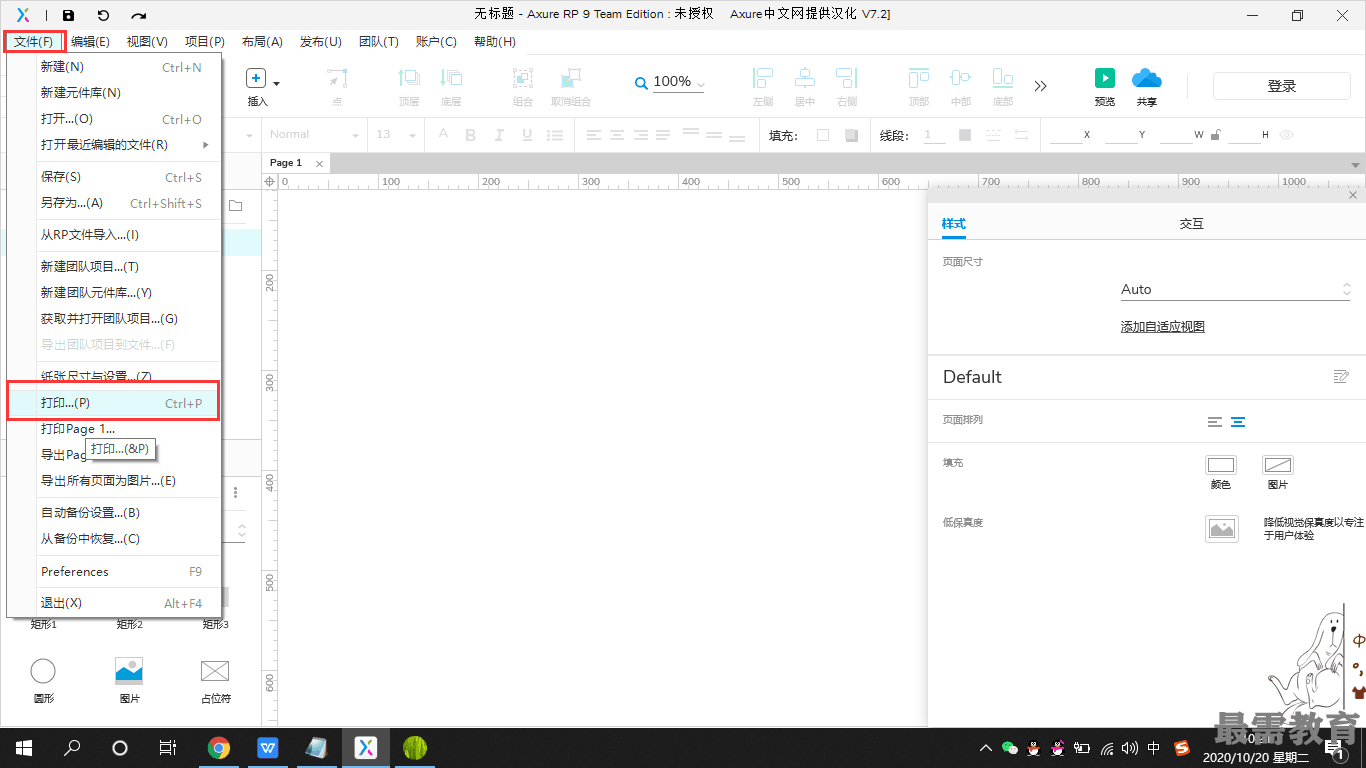This screenshot has width=1366, height=768.
Task: Click the 左侧 (Align Left) icon
Action: [763, 79]
